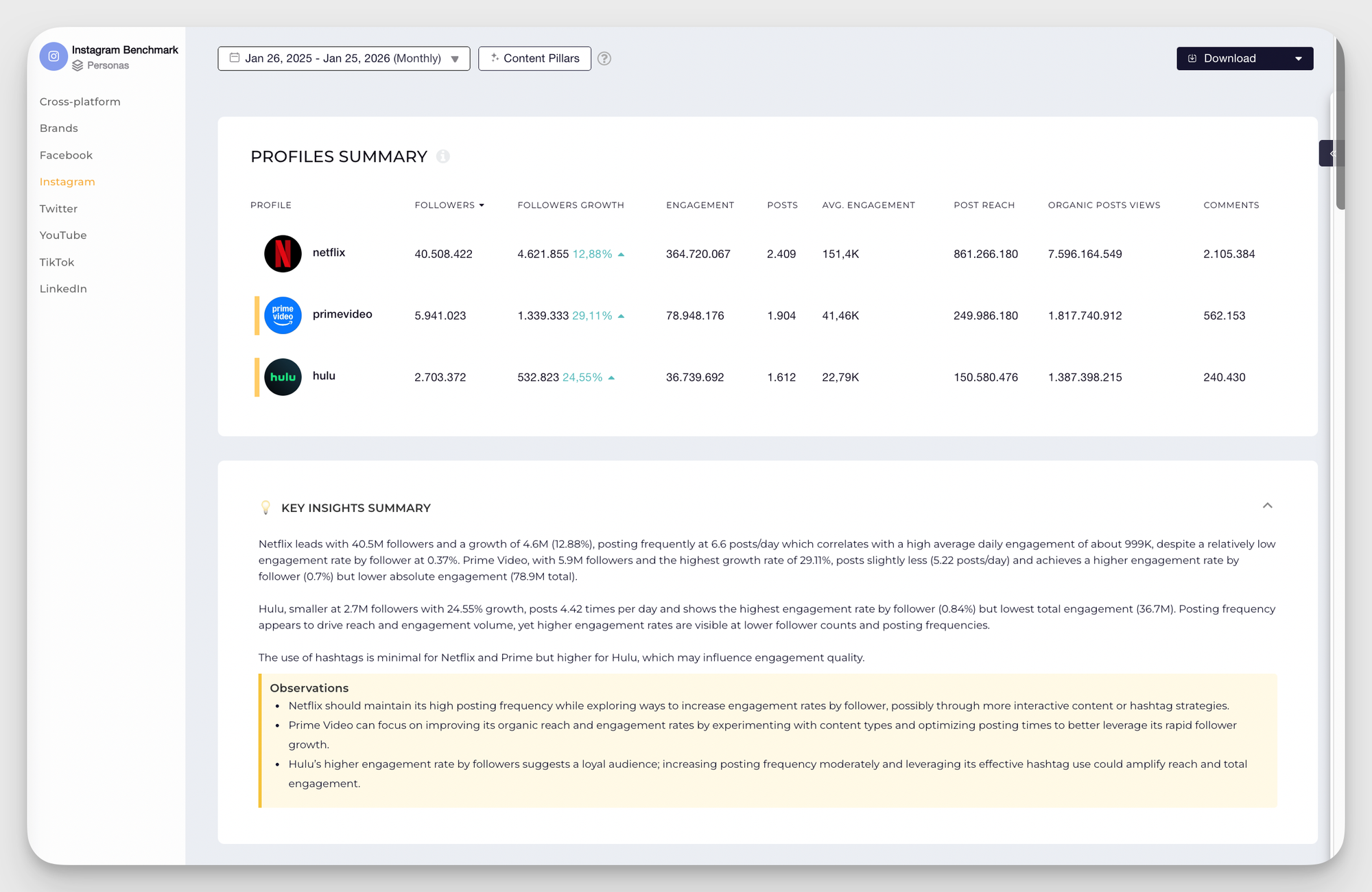
Task: Click the Hulu profile avatar
Action: (x=283, y=377)
